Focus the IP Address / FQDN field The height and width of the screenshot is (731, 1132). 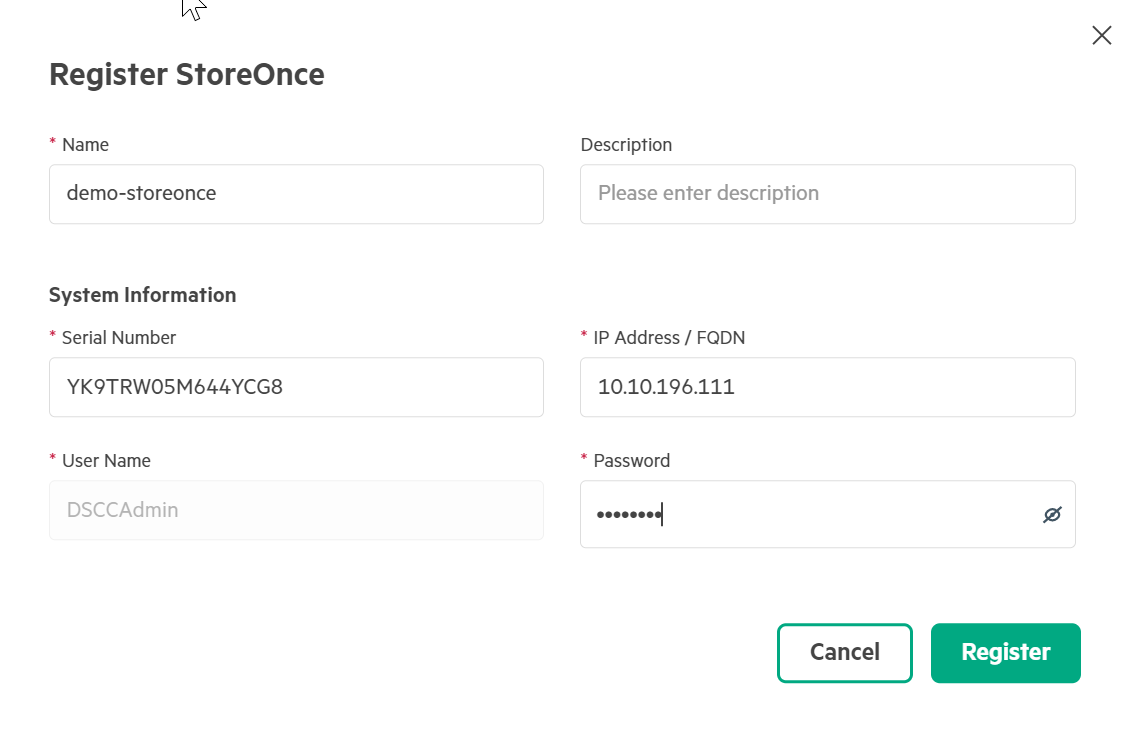827,387
